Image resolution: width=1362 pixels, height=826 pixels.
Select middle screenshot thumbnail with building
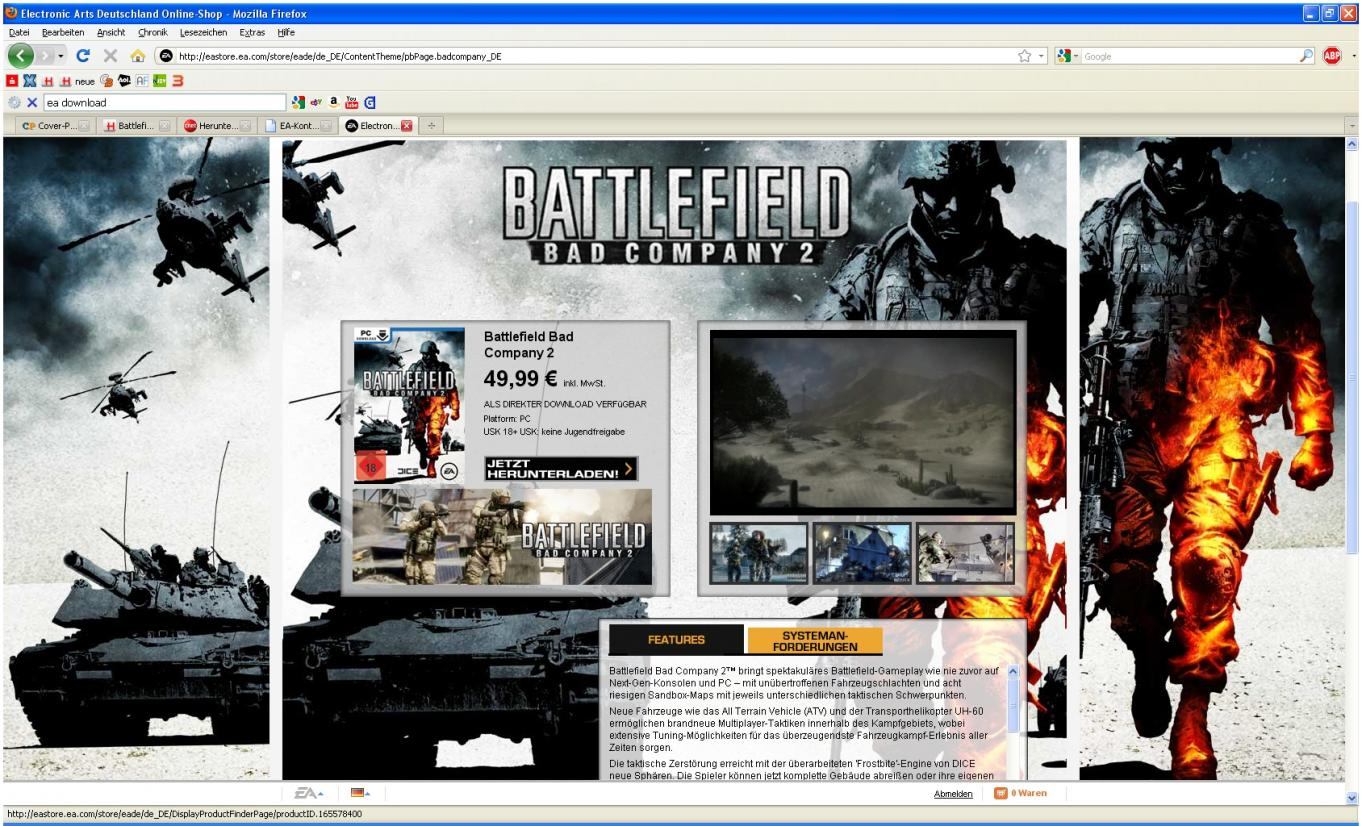click(862, 553)
